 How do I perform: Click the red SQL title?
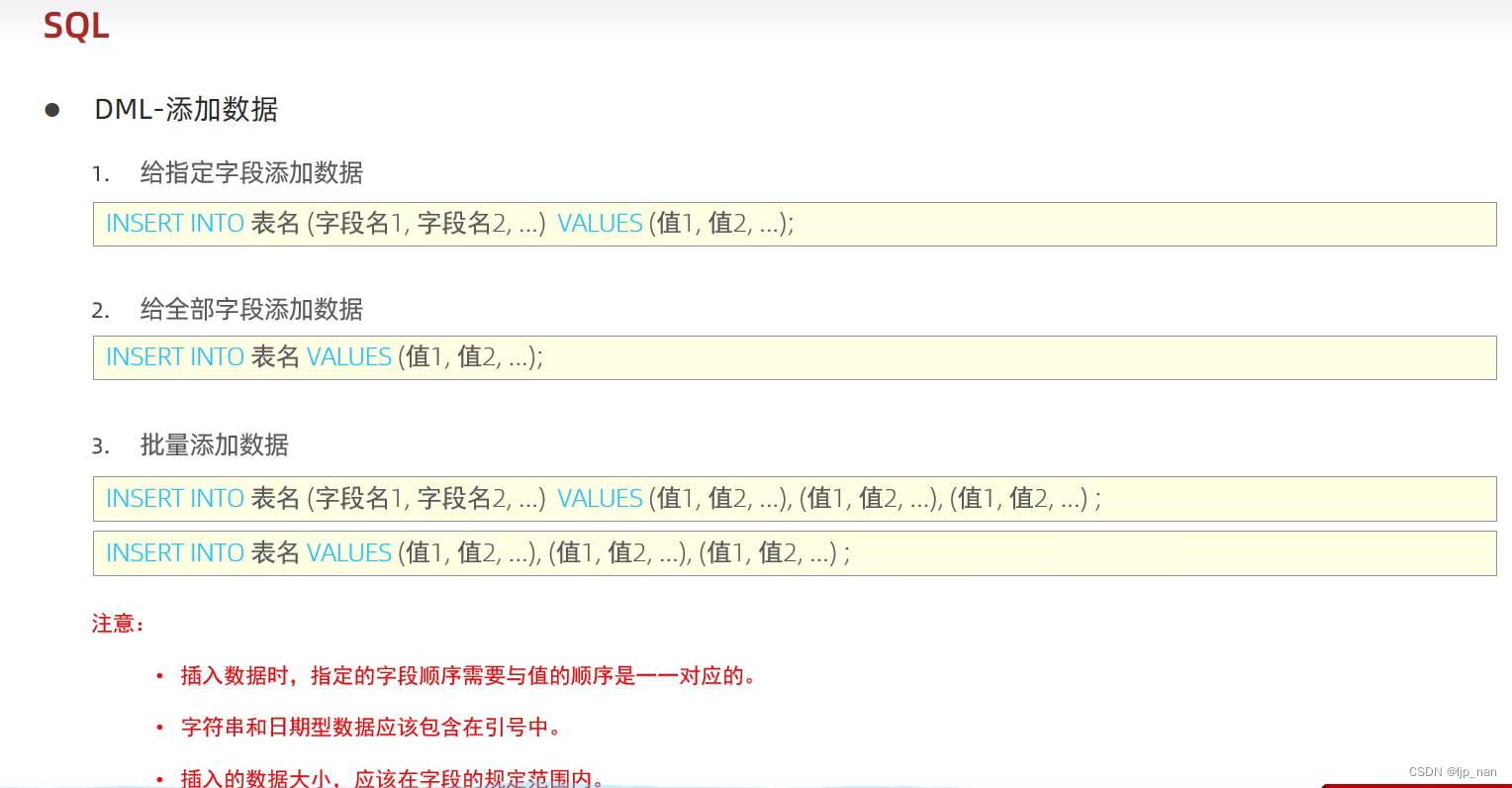coord(76,26)
